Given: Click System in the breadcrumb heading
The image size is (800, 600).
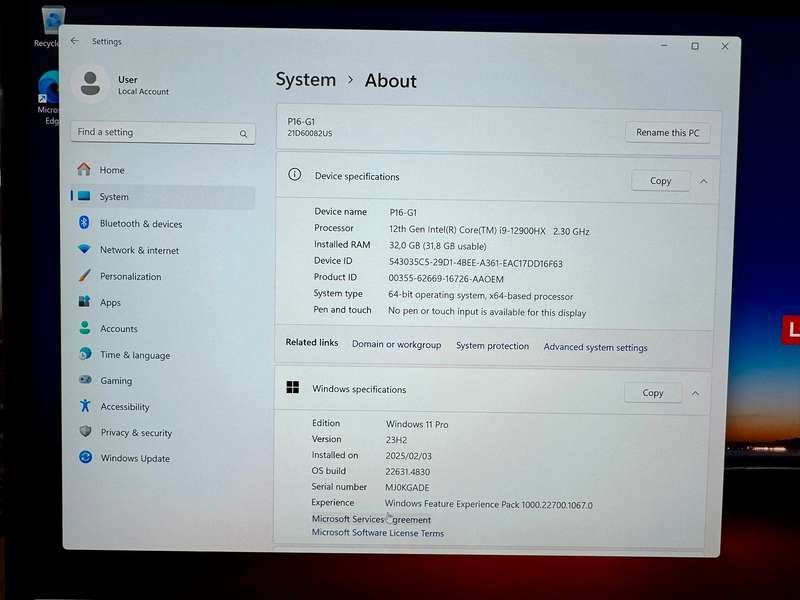Looking at the screenshot, I should (306, 80).
